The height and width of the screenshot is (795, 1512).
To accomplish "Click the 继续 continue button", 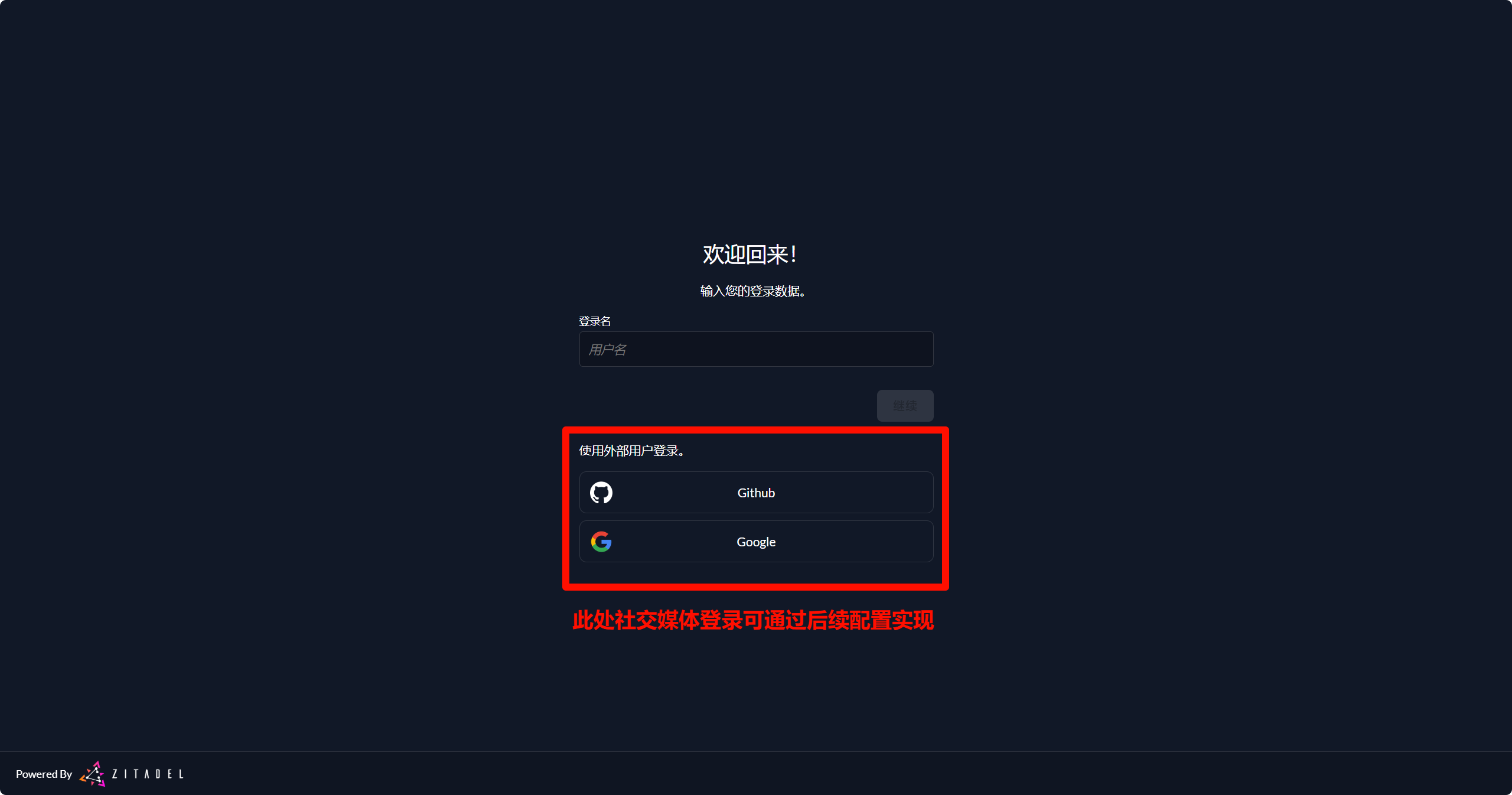I will click(x=905, y=406).
